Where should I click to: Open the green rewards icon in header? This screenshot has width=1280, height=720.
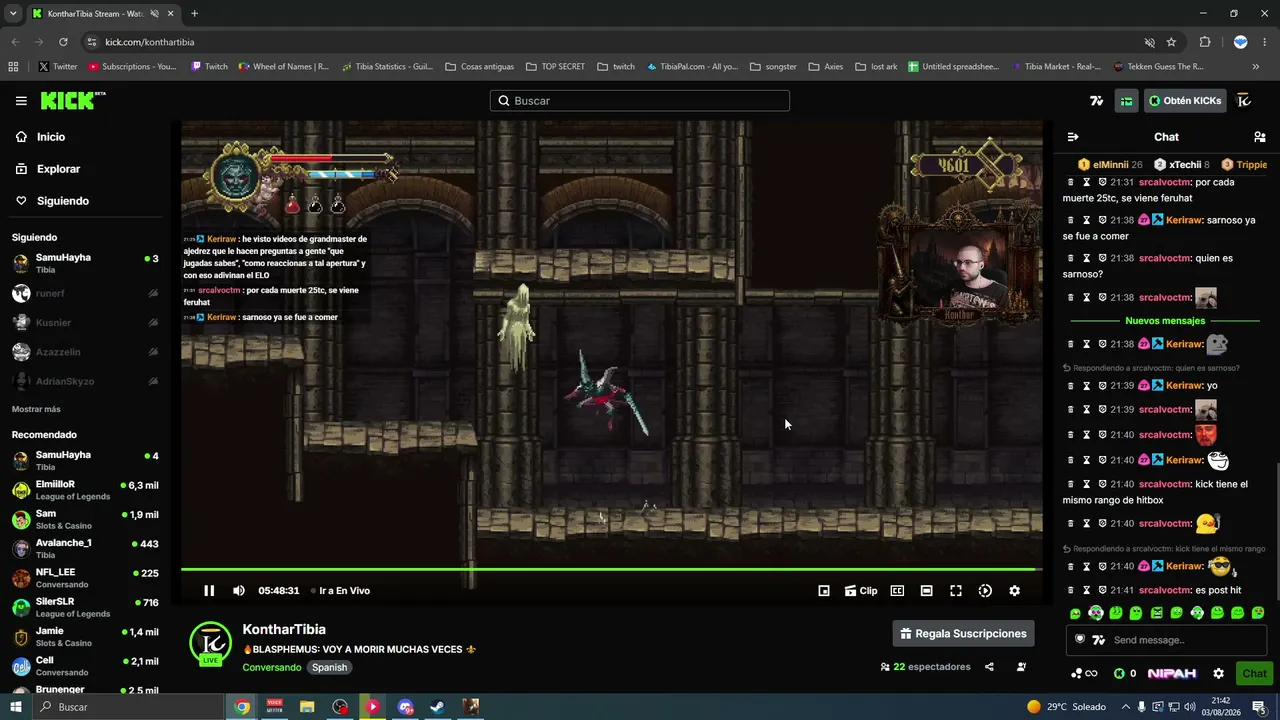coord(1127,101)
